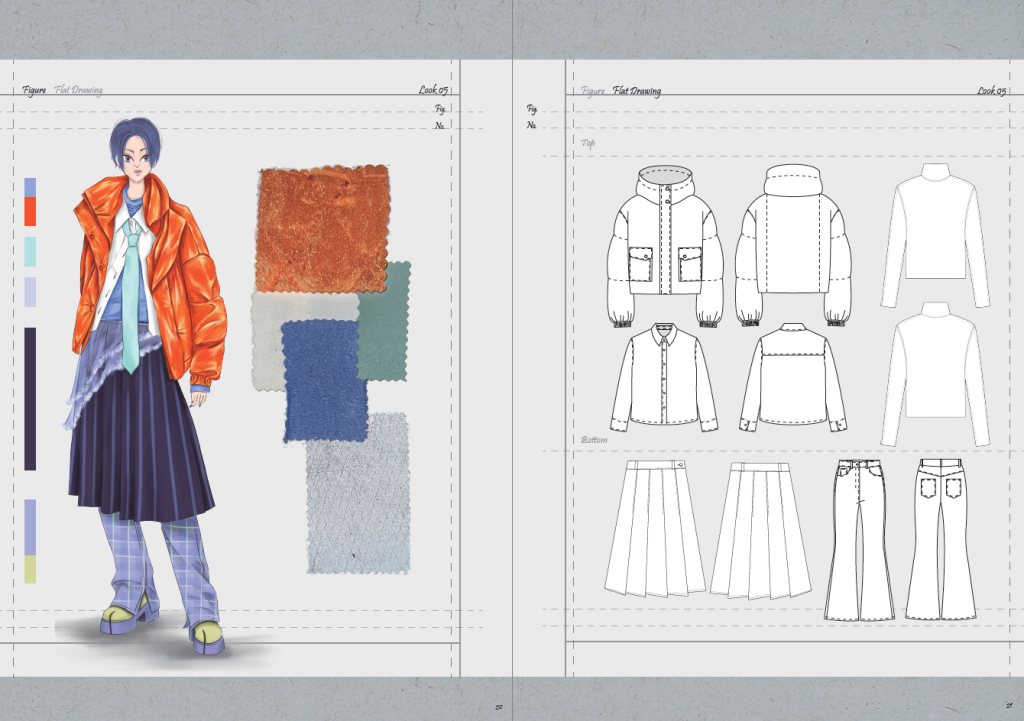Pick the light aqua color chip
Viewport: 1024px width, 721px height.
(x=30, y=250)
